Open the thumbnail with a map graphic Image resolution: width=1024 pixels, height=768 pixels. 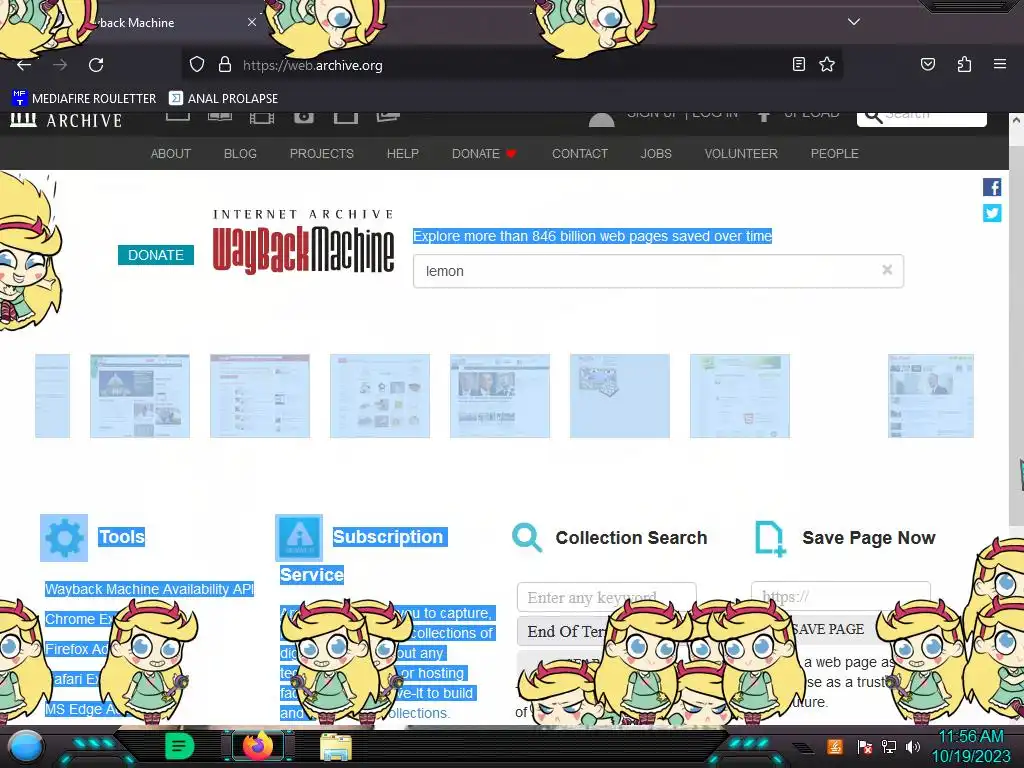(x=620, y=396)
